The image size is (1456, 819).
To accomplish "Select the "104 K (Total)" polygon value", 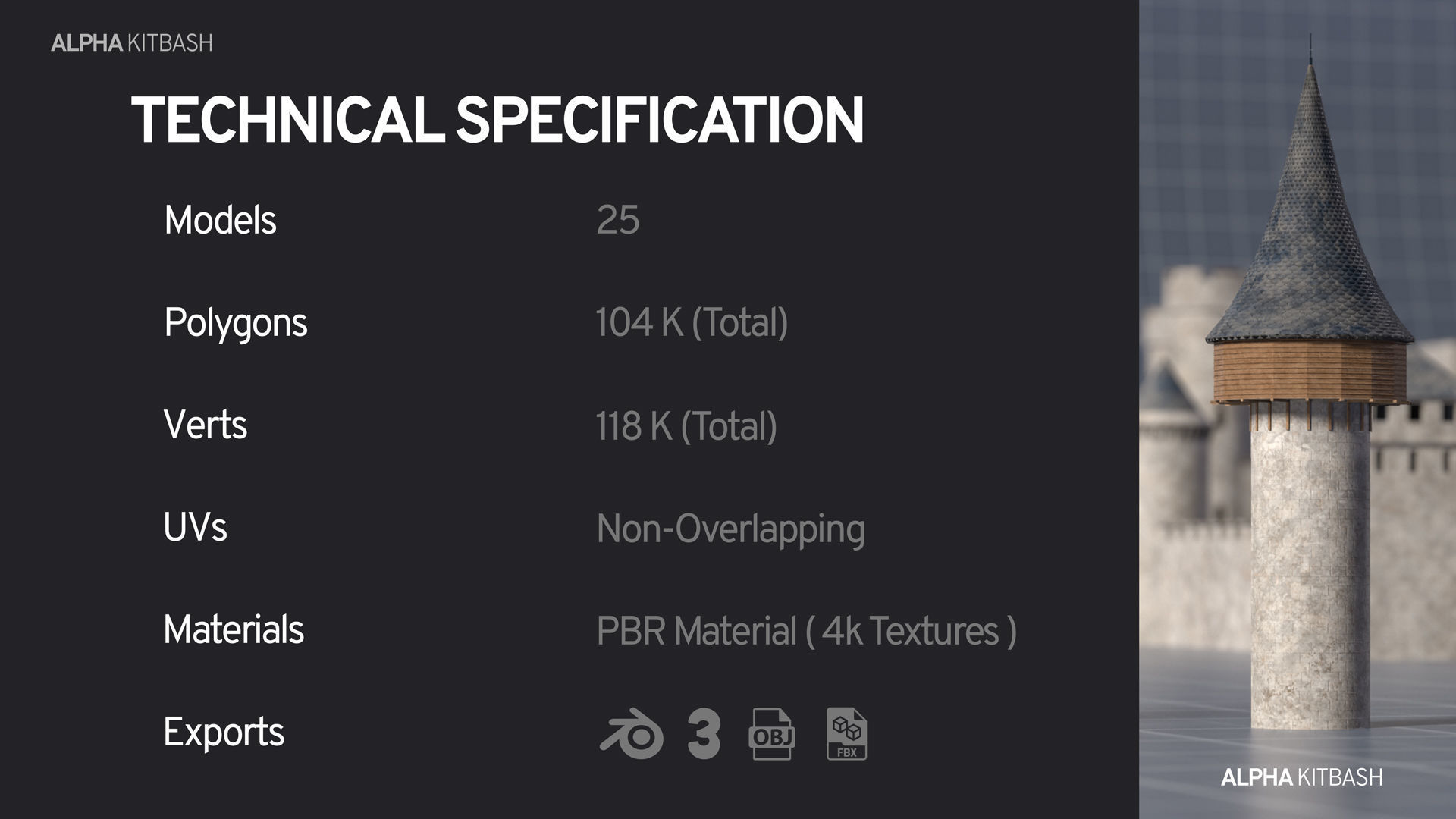I will click(x=692, y=323).
